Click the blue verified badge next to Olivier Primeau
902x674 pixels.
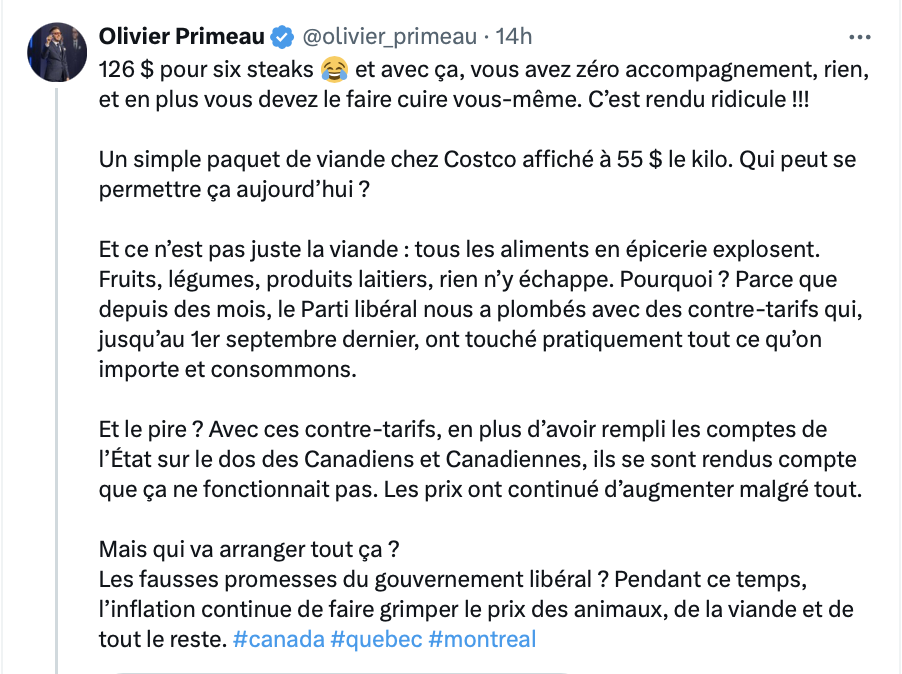pos(282,37)
